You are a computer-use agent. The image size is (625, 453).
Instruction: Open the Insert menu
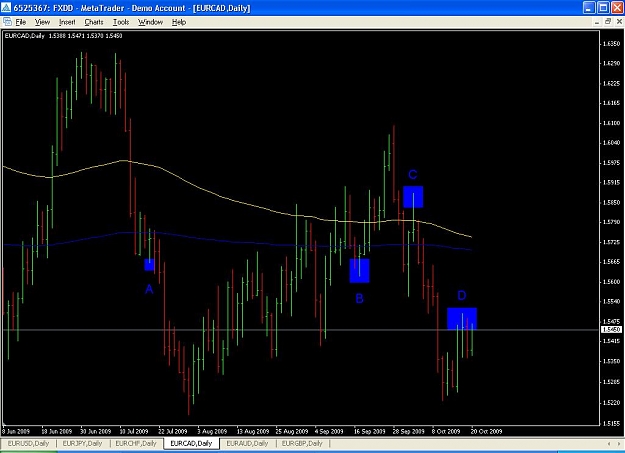67,22
